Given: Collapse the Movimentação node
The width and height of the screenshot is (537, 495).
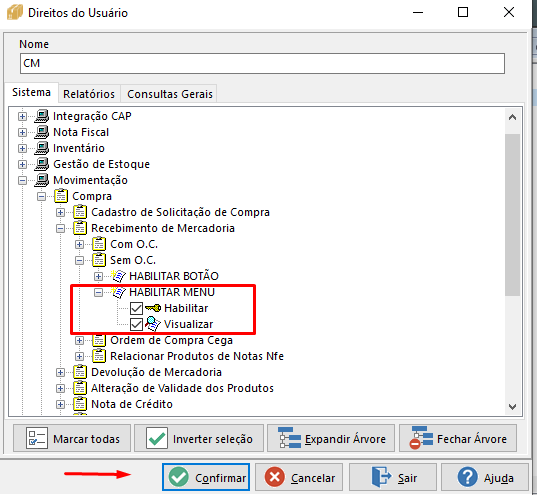Looking at the screenshot, I should click(22, 181).
